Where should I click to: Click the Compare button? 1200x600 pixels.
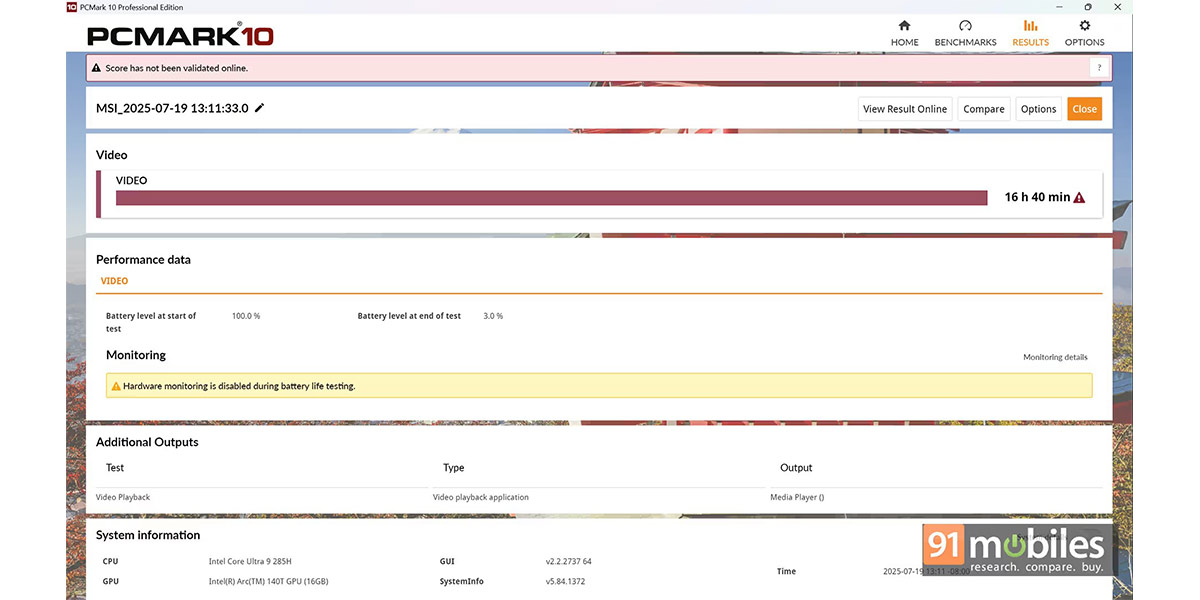click(x=984, y=109)
